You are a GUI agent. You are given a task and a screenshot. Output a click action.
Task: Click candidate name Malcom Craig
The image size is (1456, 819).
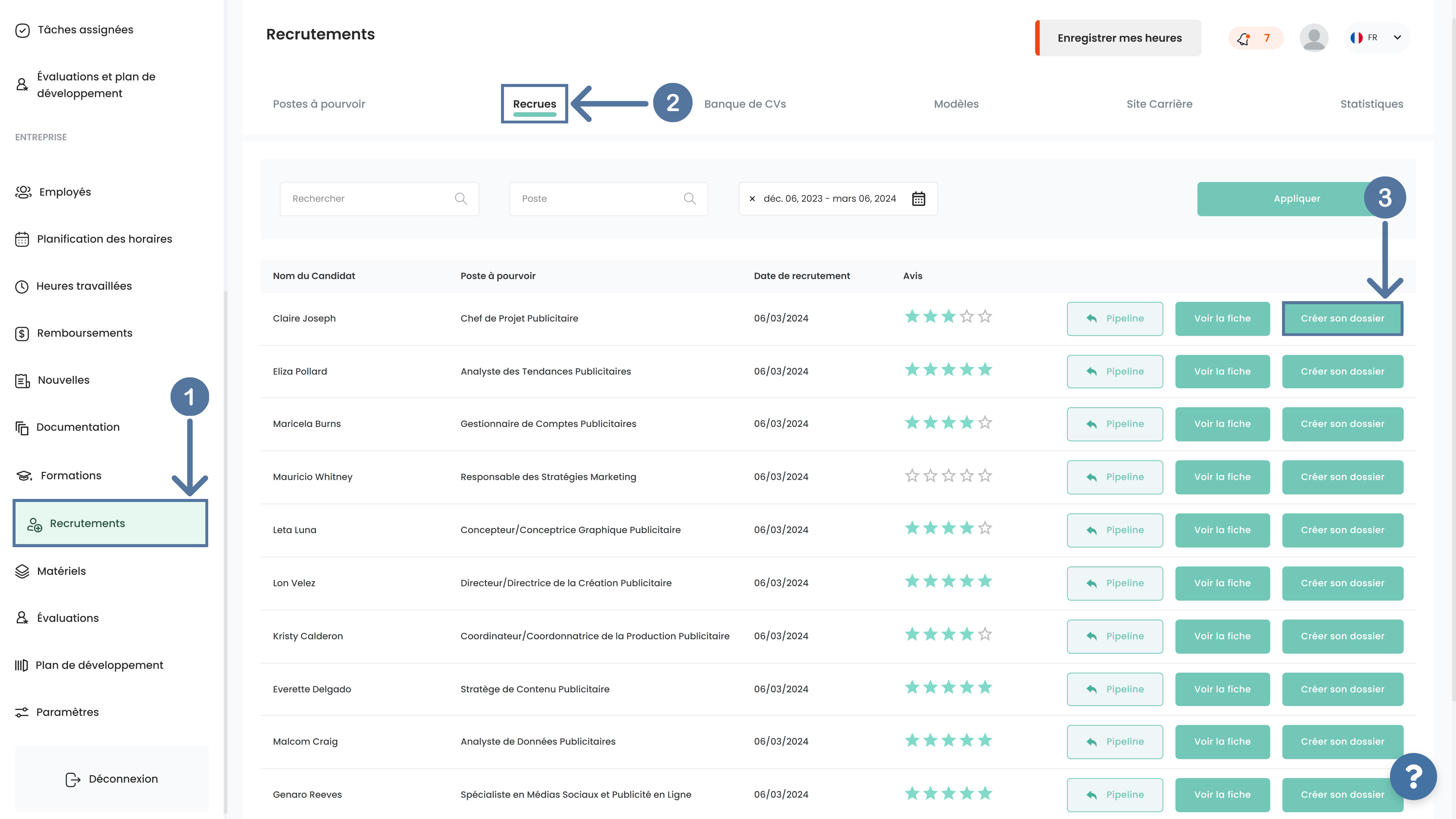[305, 742]
